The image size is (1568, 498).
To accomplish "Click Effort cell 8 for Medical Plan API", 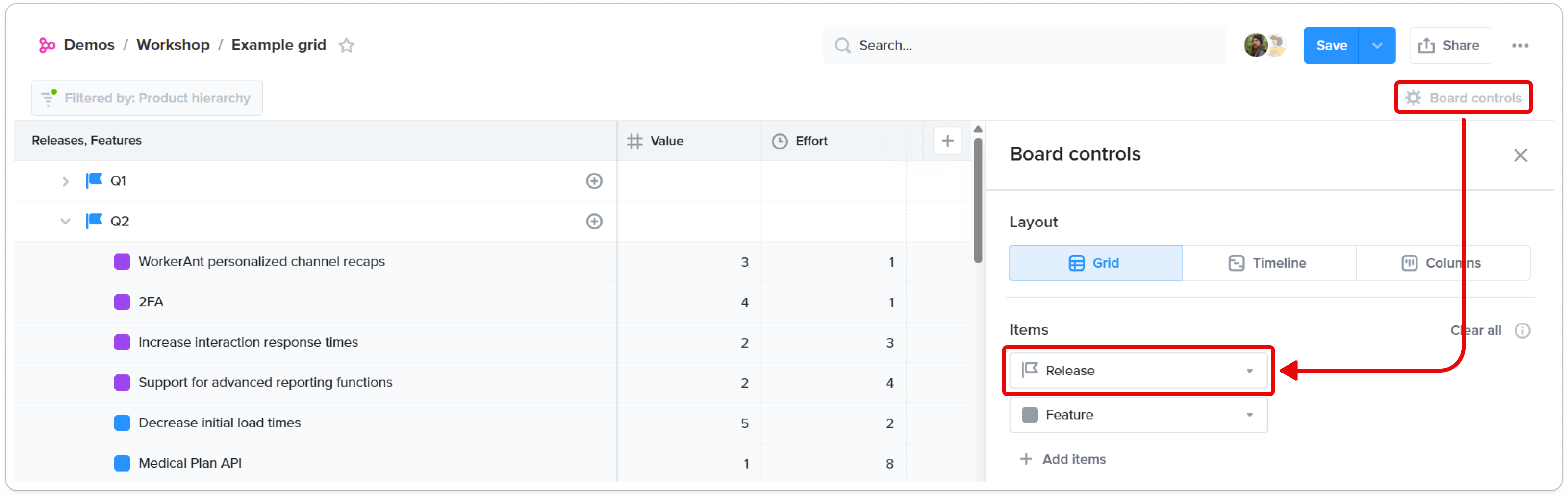I will (834, 463).
